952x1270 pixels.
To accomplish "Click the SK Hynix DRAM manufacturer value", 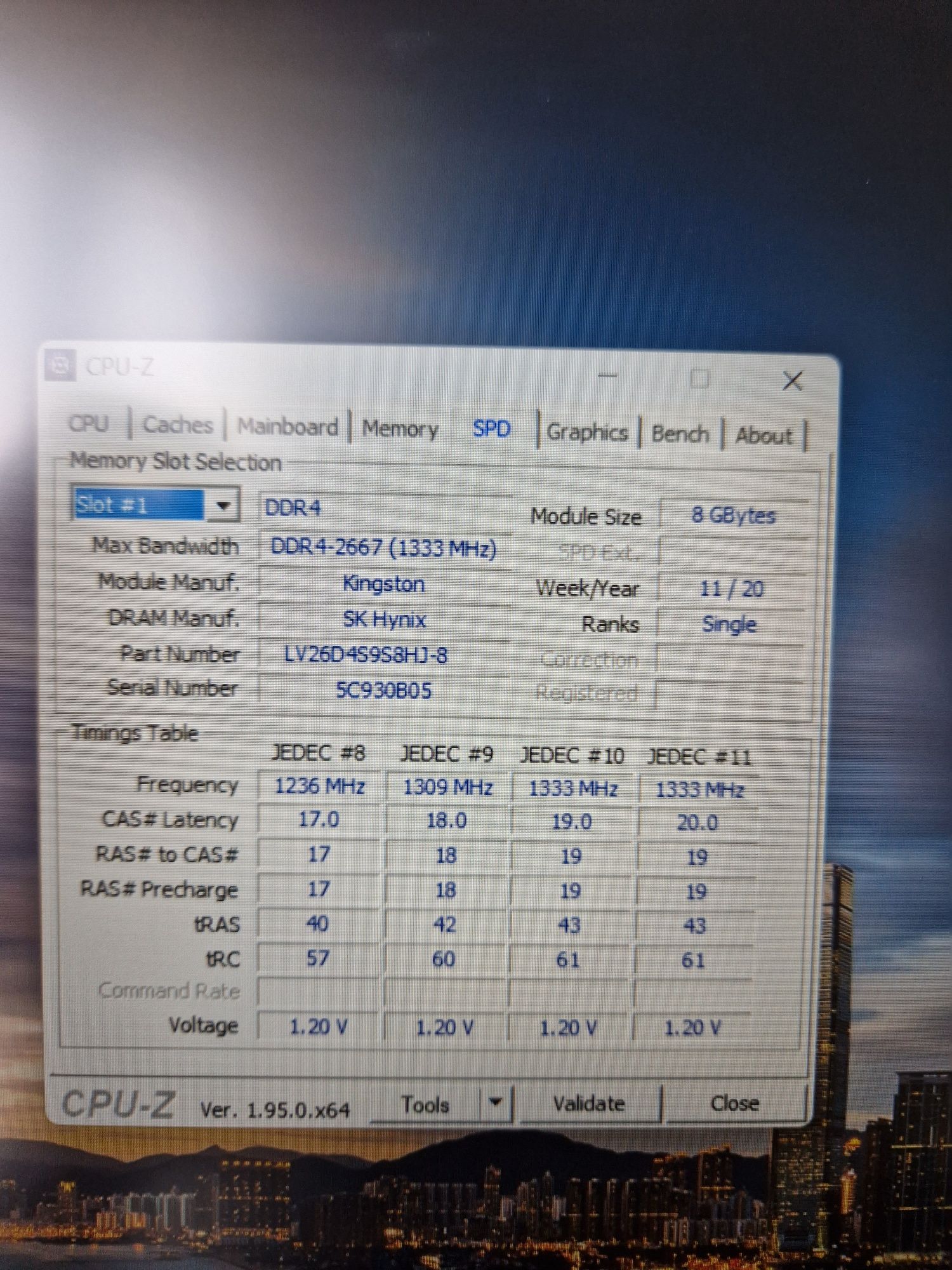I will 384,619.
